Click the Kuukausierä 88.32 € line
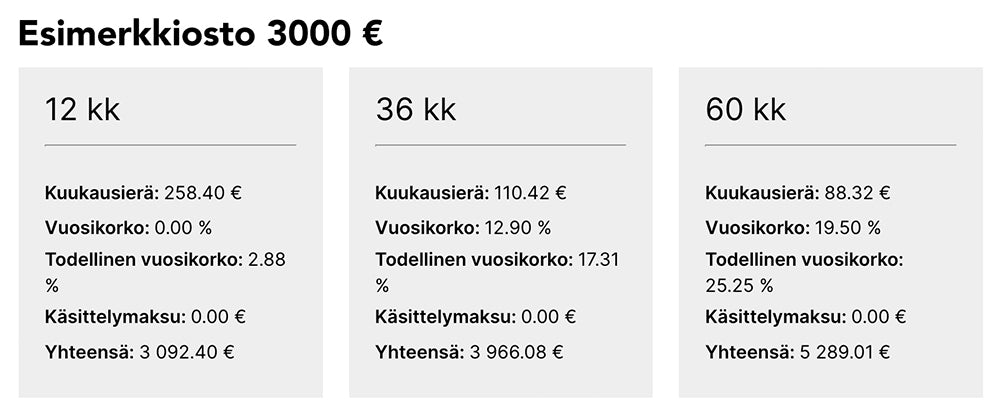Screen dimensions: 1000x412 pos(797,193)
